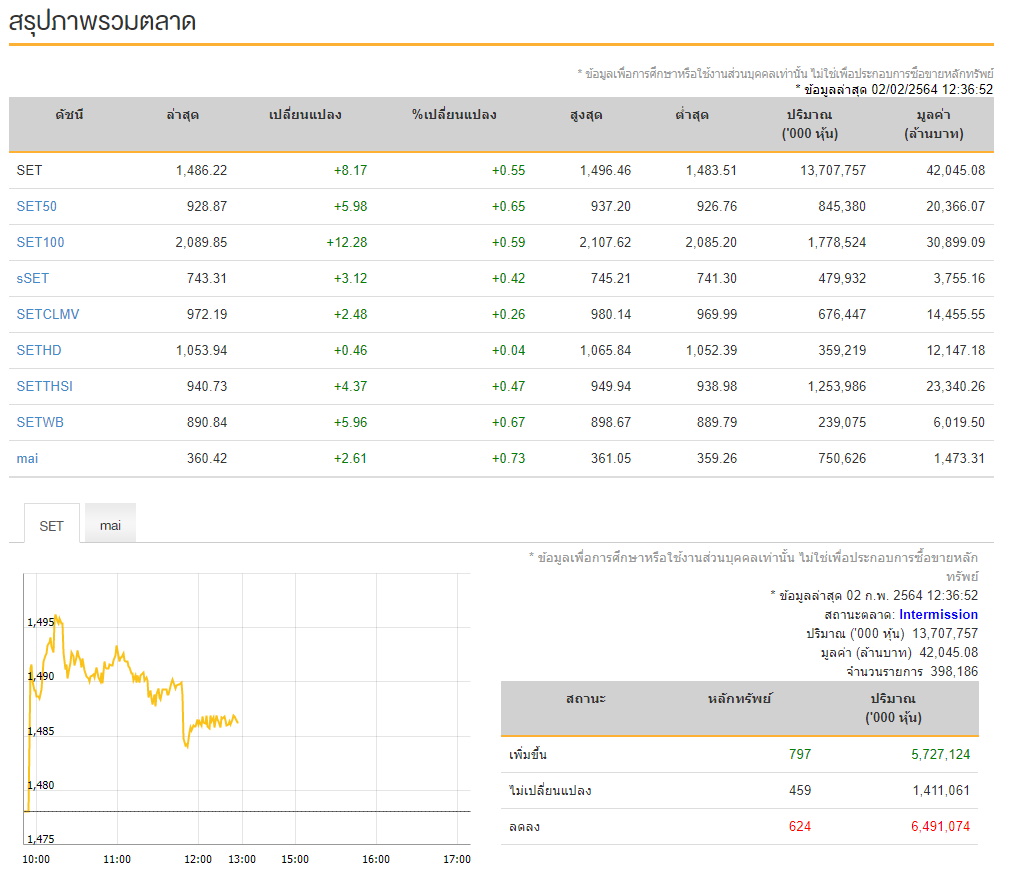
Task: Click the ต่ำสุด column header
Action: point(692,115)
